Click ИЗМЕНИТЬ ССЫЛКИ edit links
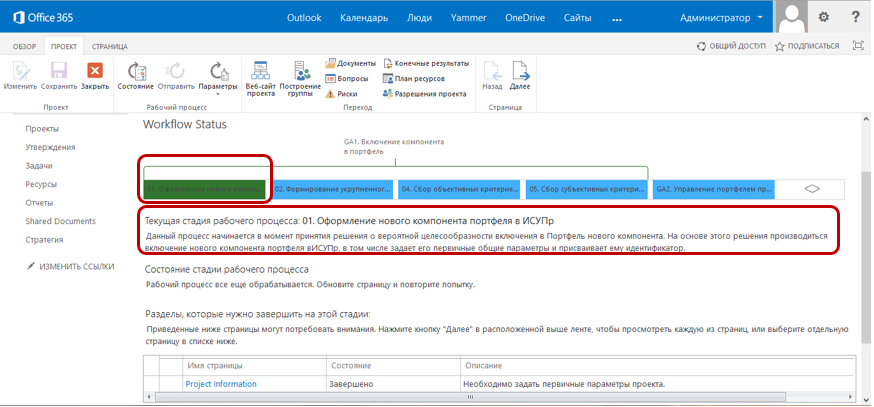The width and height of the screenshot is (874, 407). 71,267
